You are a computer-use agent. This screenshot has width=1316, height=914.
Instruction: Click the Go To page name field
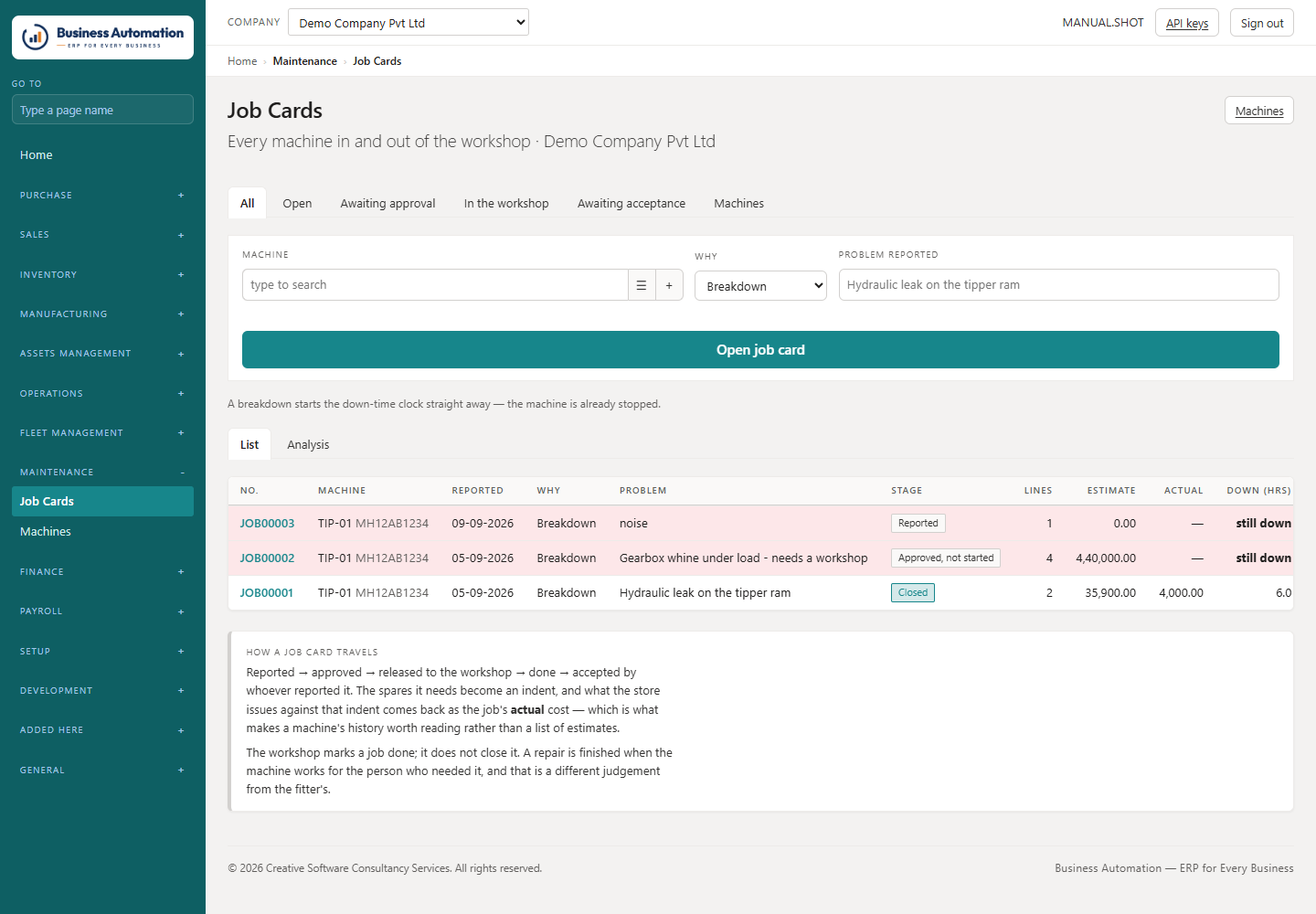(x=102, y=110)
